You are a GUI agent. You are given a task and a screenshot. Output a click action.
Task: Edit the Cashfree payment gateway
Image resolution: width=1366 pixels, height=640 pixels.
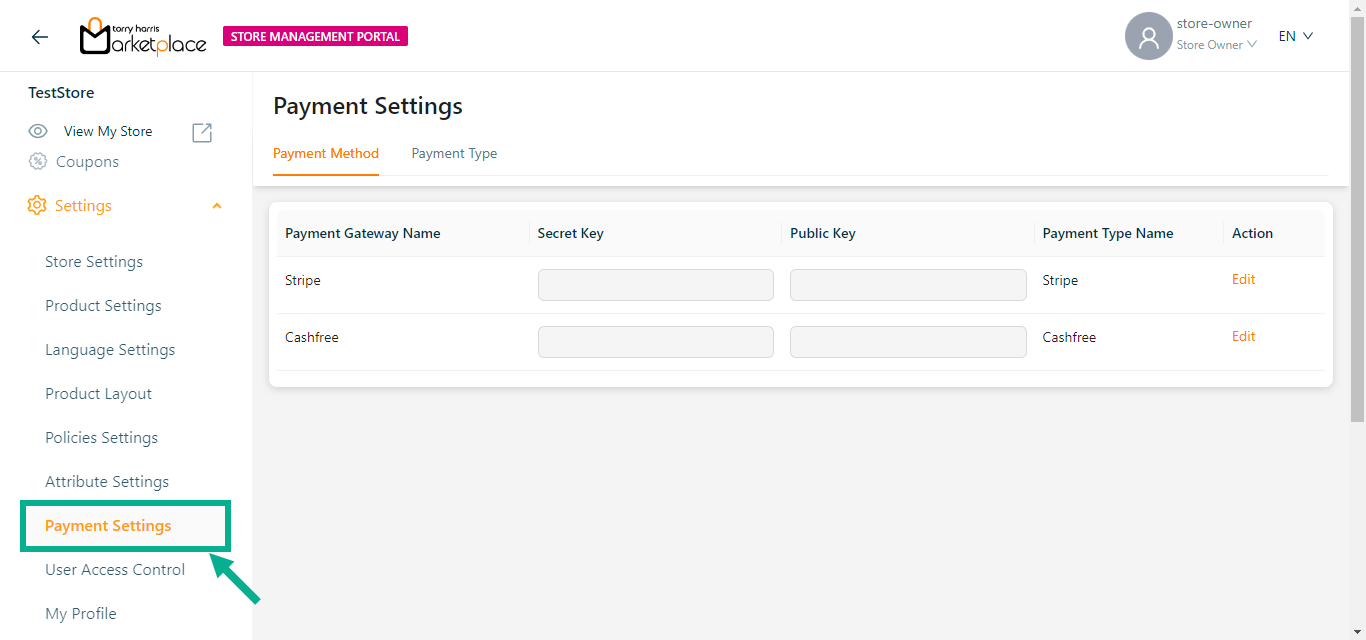pyautogui.click(x=1243, y=337)
